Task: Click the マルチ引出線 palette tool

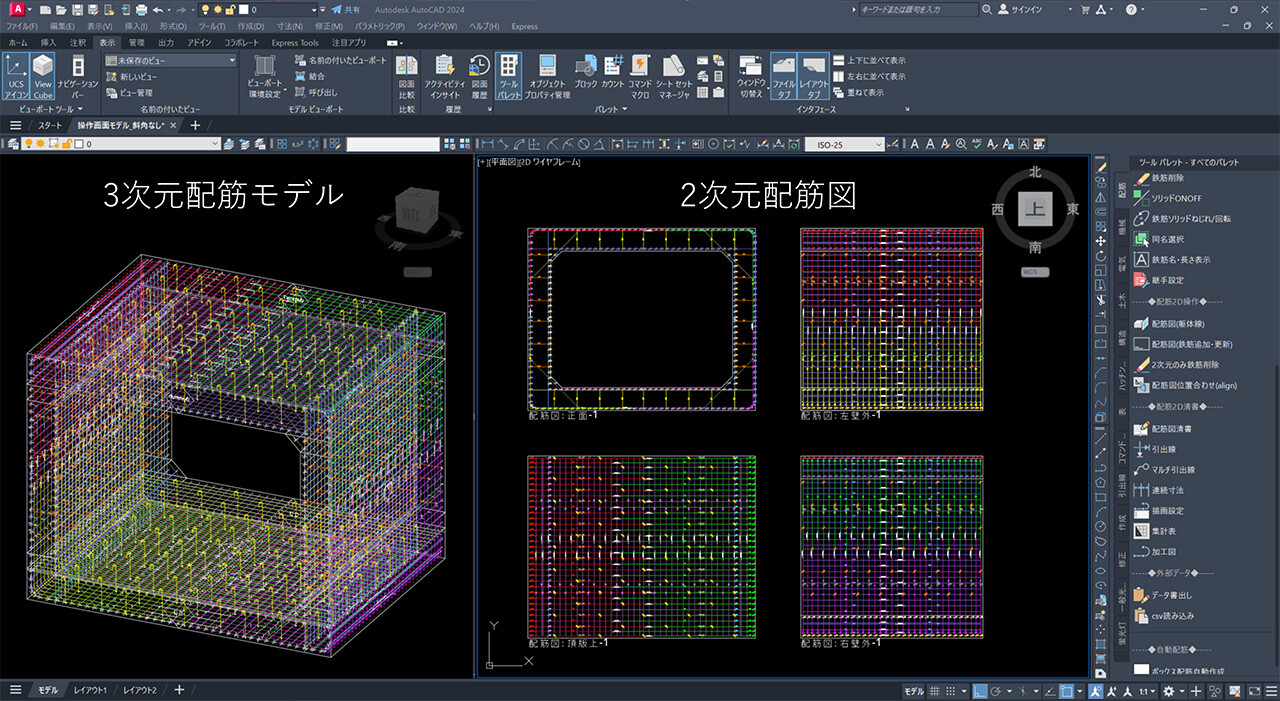Action: tap(1172, 469)
